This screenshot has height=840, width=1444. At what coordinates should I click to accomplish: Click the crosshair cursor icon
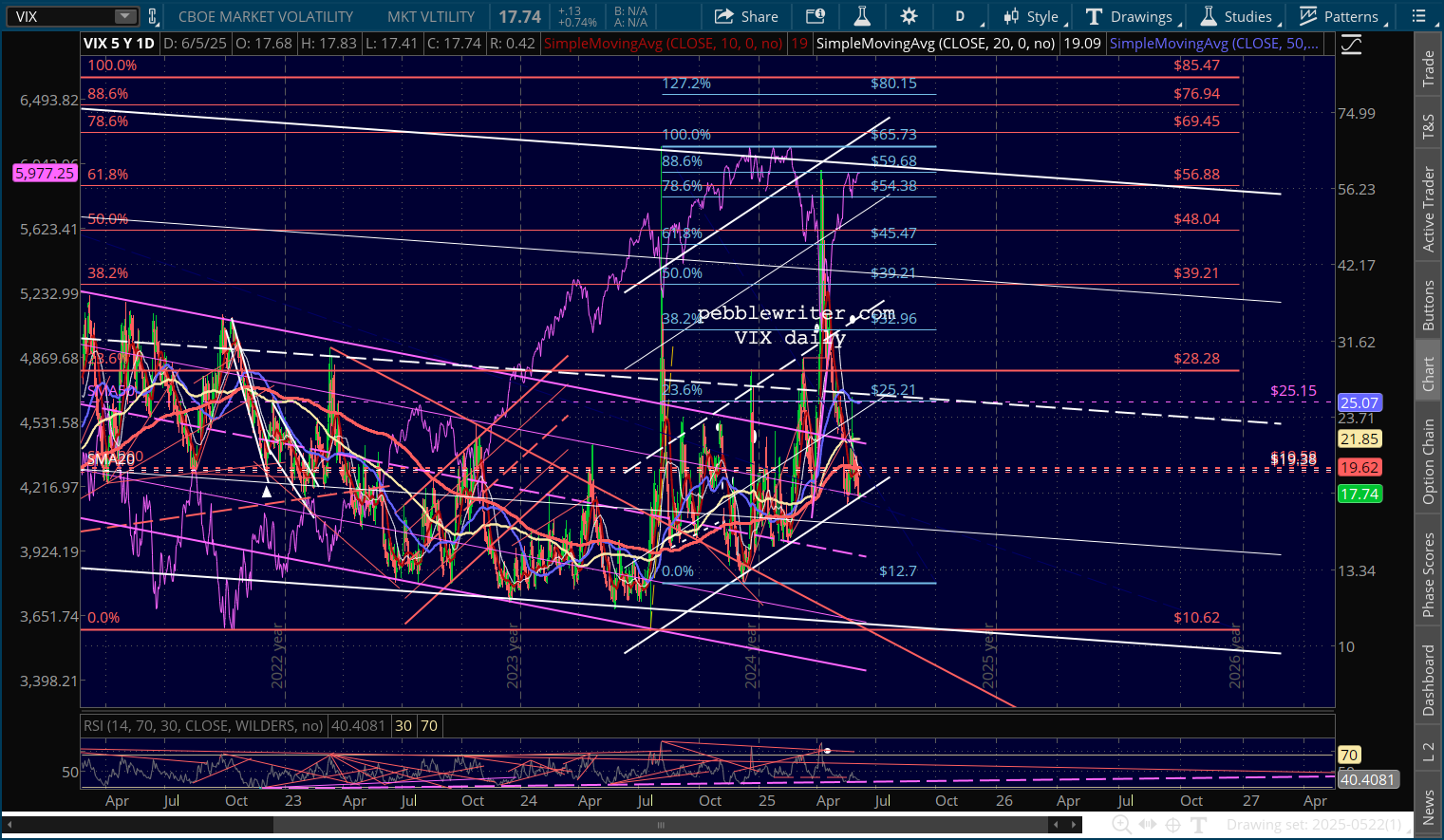coord(1173,825)
